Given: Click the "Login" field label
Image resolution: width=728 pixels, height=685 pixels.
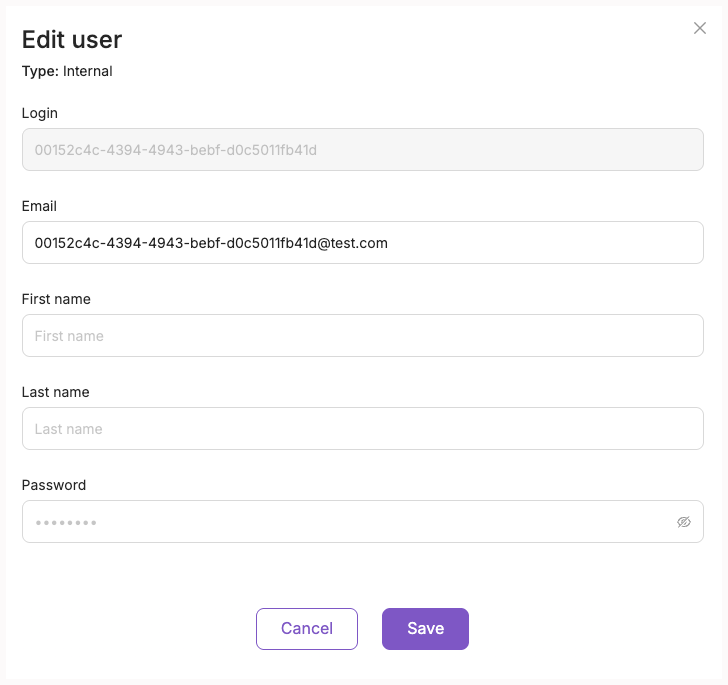Looking at the screenshot, I should [39, 113].
